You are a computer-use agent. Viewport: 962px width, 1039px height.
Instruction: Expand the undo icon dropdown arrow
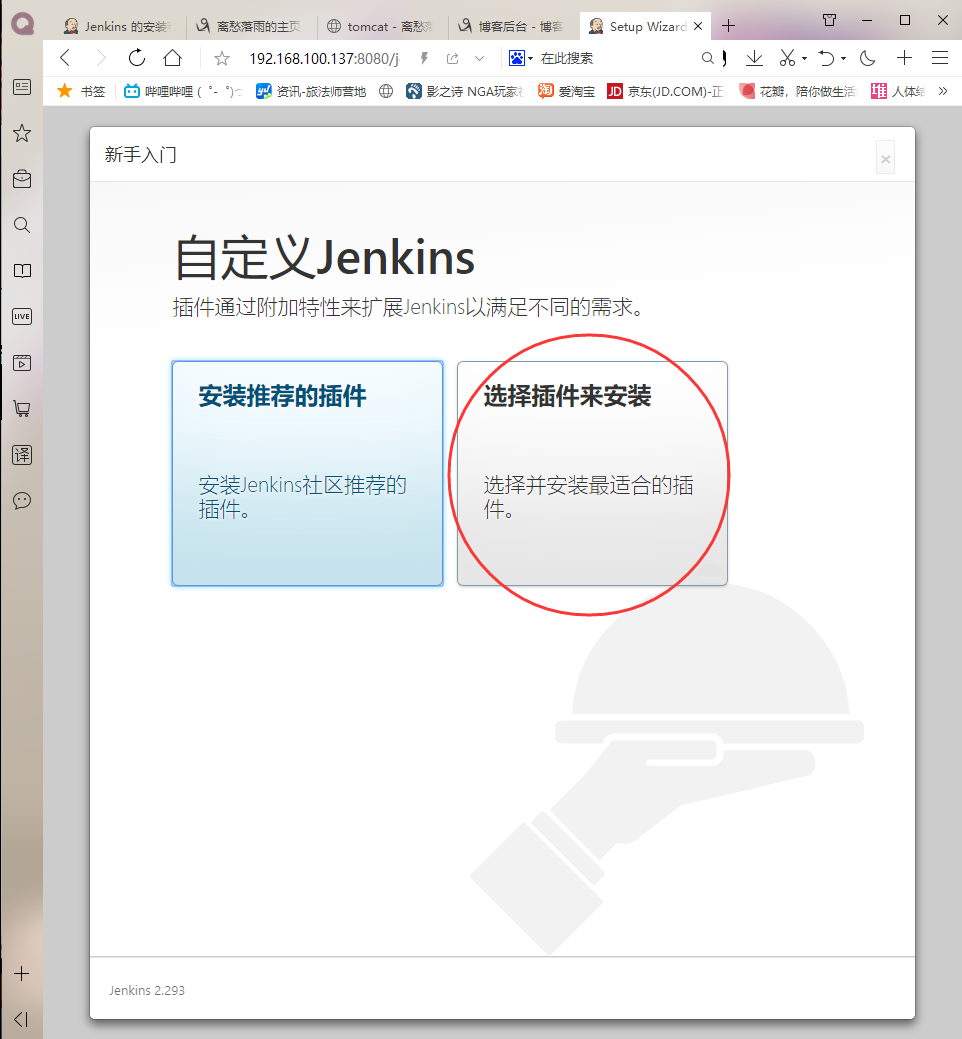843,59
